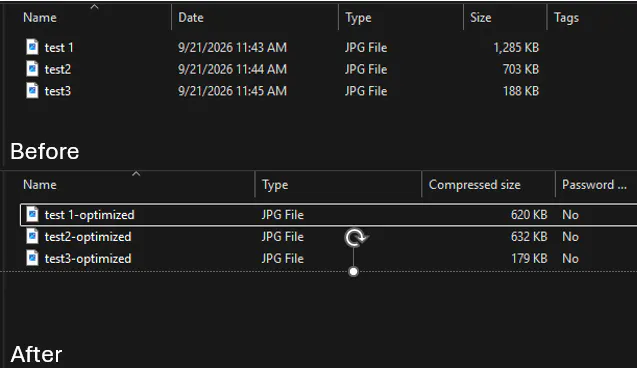This screenshot has width=637, height=368.
Task: Click date 9/21/2026 11:44 AM
Action: pyautogui.click(x=232, y=69)
